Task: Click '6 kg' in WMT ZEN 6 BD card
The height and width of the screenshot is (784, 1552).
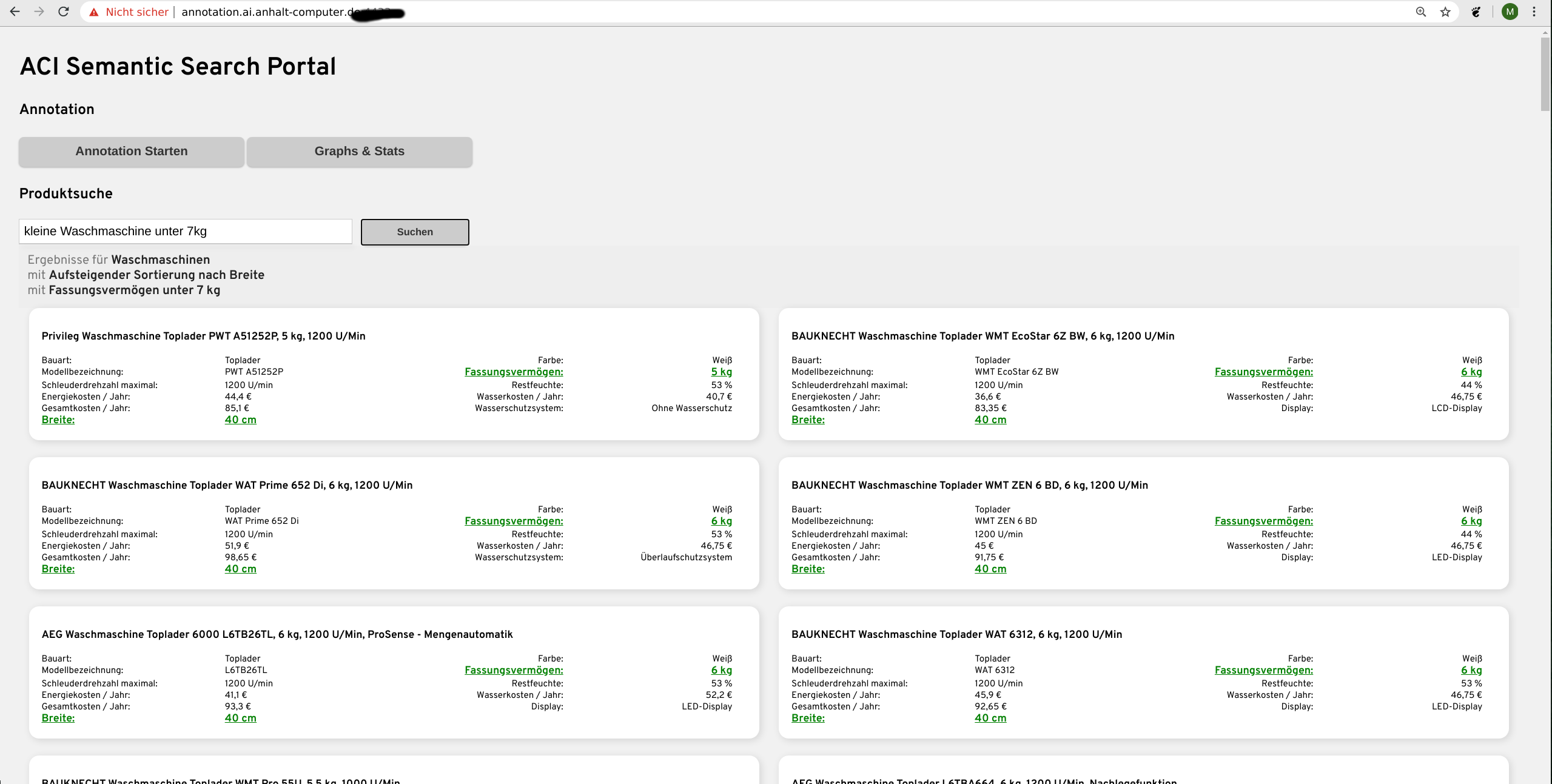Action: pyautogui.click(x=1471, y=521)
